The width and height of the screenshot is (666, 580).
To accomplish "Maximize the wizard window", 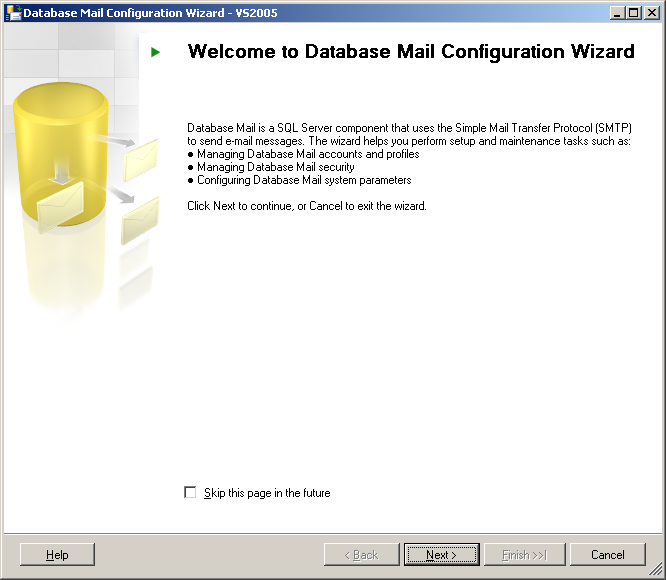I will [x=633, y=13].
